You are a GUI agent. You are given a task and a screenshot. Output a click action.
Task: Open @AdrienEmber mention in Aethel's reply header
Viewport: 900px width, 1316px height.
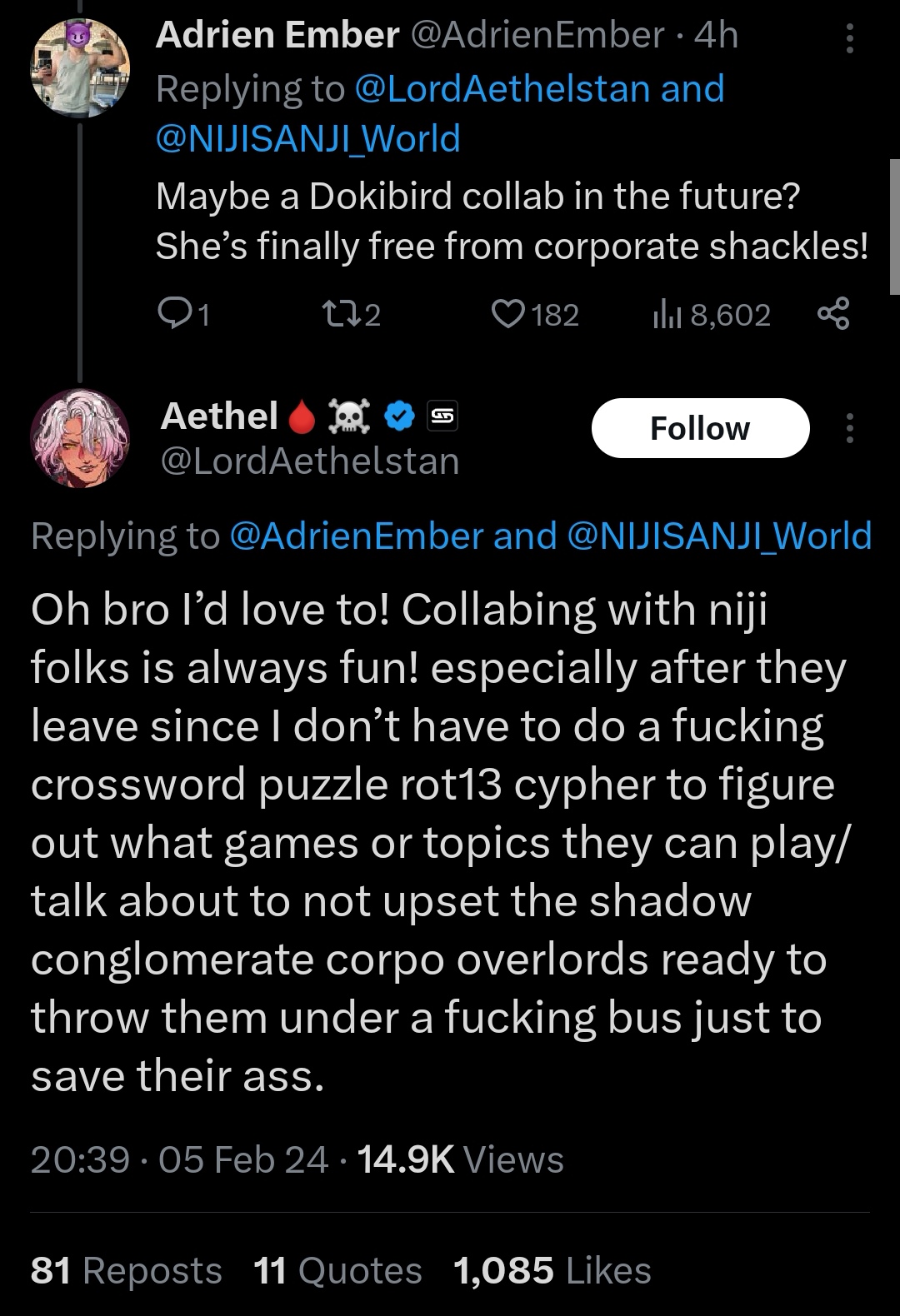tap(356, 536)
